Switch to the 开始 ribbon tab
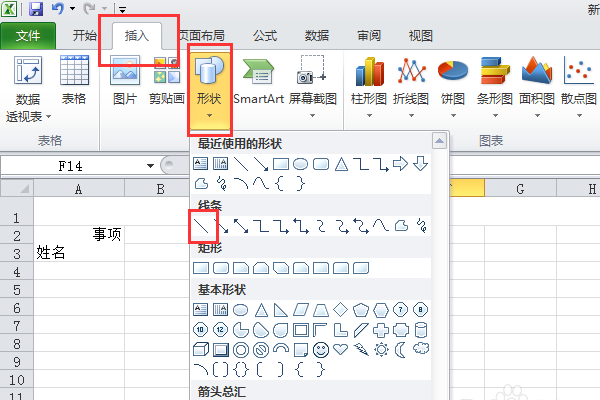This screenshot has height=400, width=600. tap(84, 36)
